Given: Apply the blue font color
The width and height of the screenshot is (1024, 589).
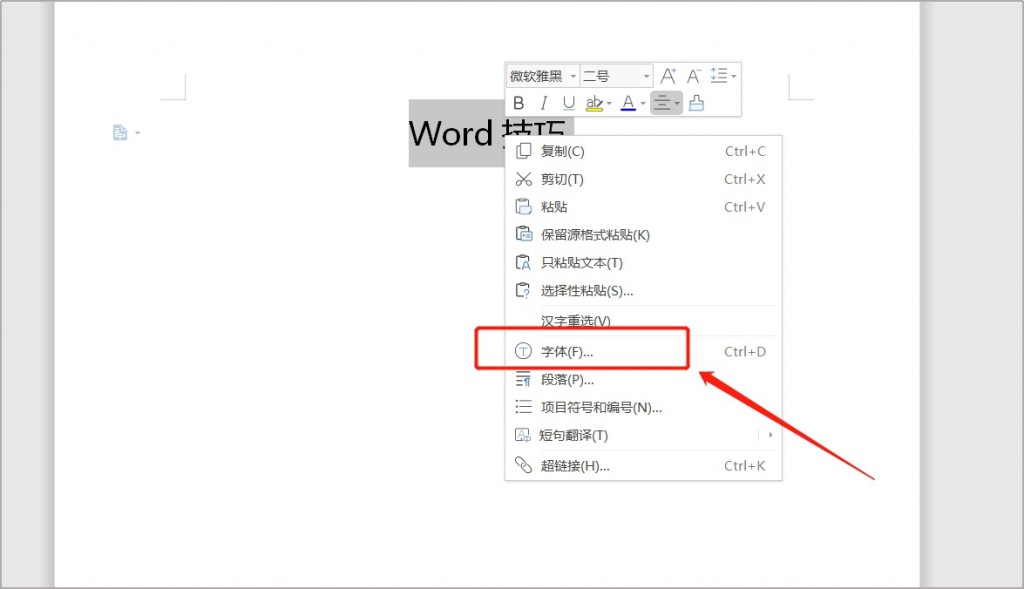Looking at the screenshot, I should click(628, 103).
